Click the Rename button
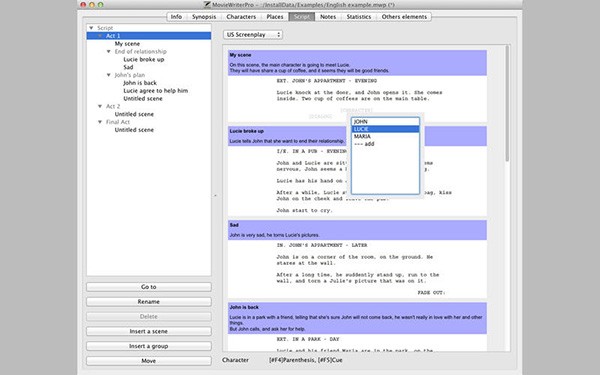The width and height of the screenshot is (600, 375). [x=149, y=302]
